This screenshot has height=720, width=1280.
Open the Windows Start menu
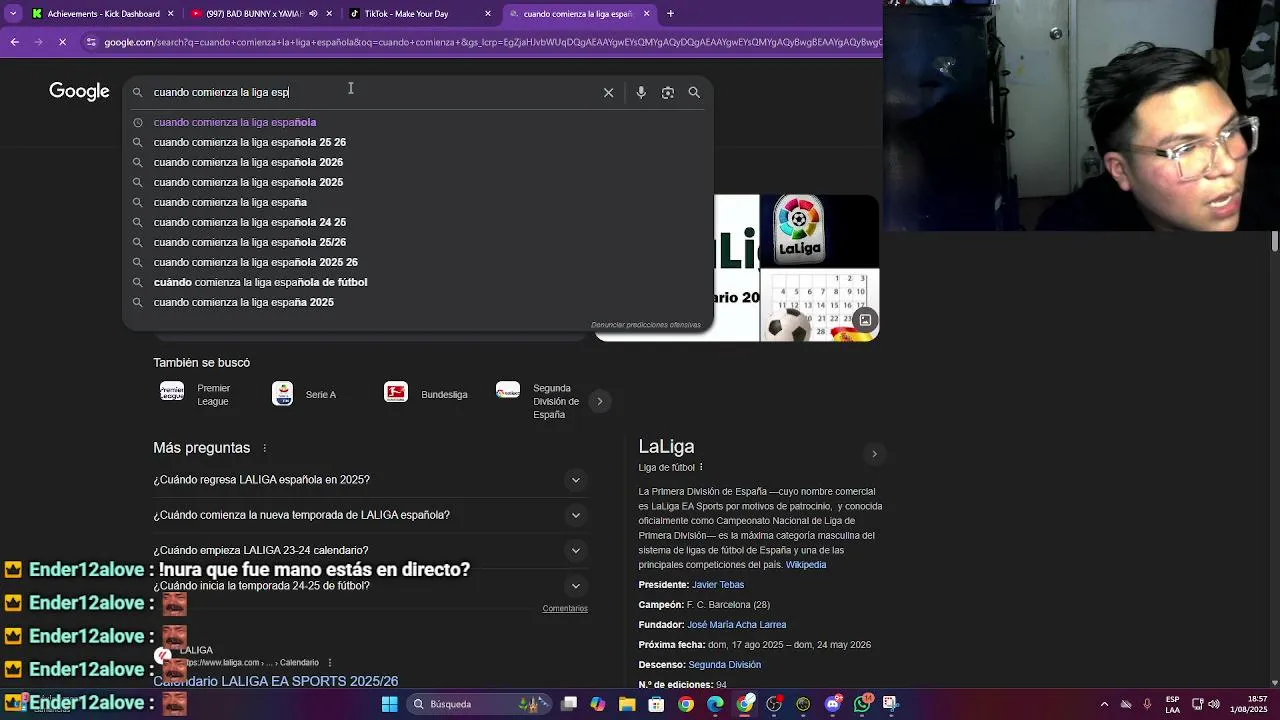[390, 704]
